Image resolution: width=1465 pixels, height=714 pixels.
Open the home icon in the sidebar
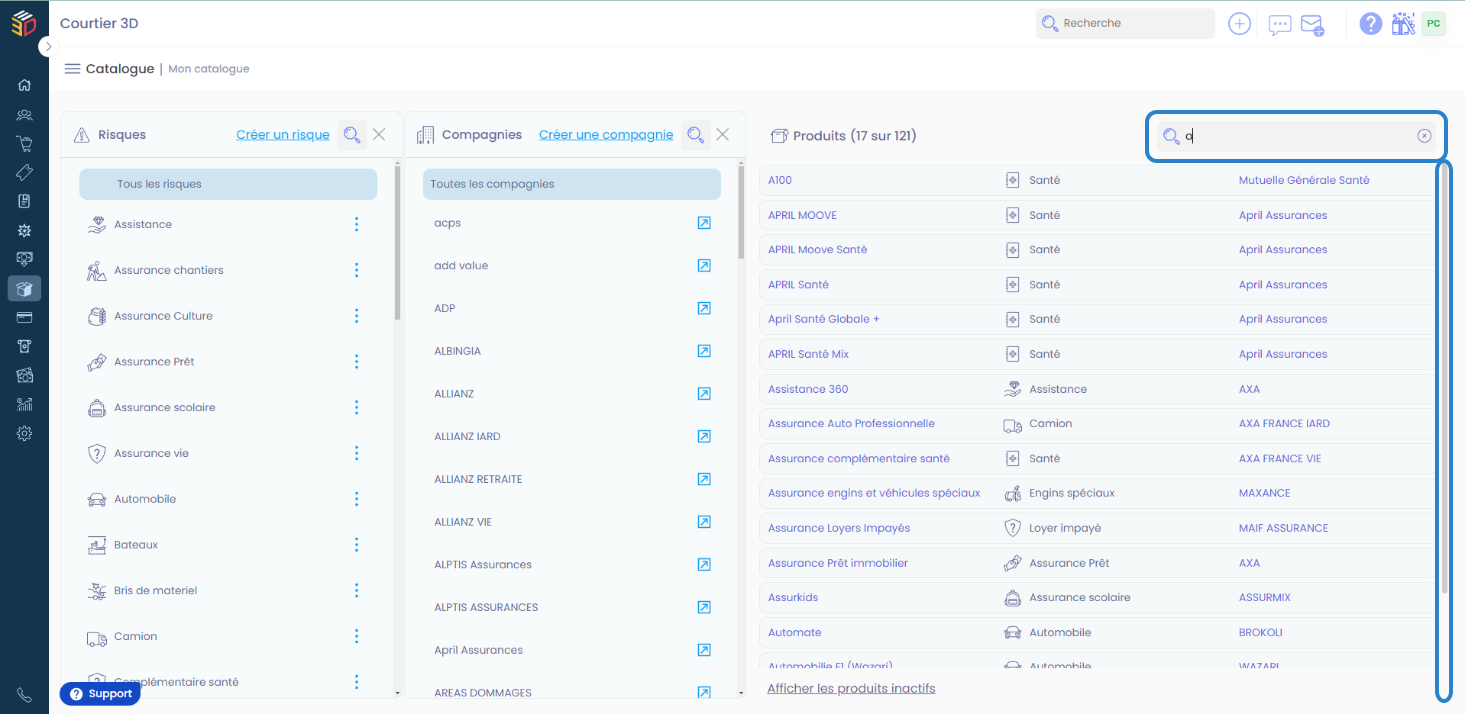24,85
